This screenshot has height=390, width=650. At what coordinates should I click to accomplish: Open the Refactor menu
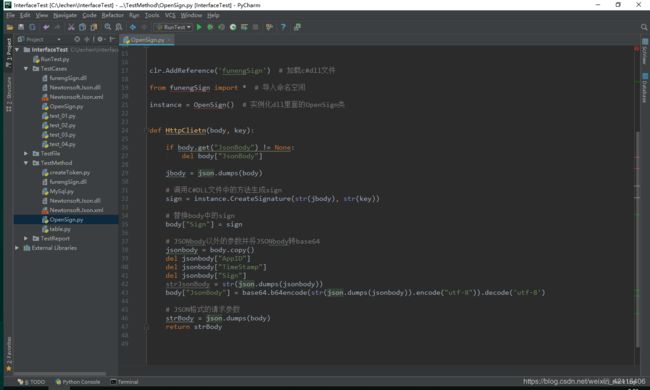click(112, 15)
